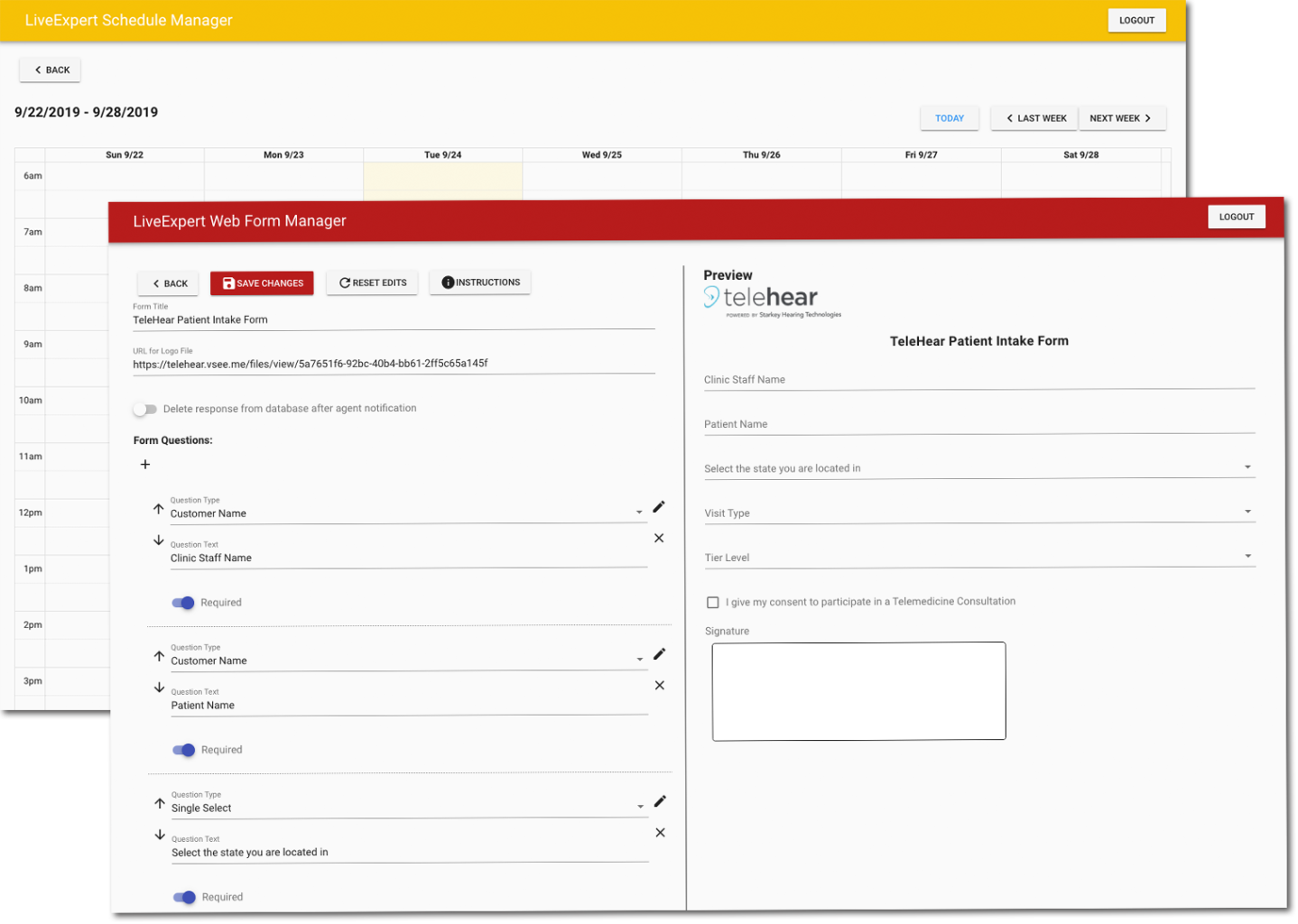
Task: Move Patient Name question down with arrow
Action: [x=160, y=688]
